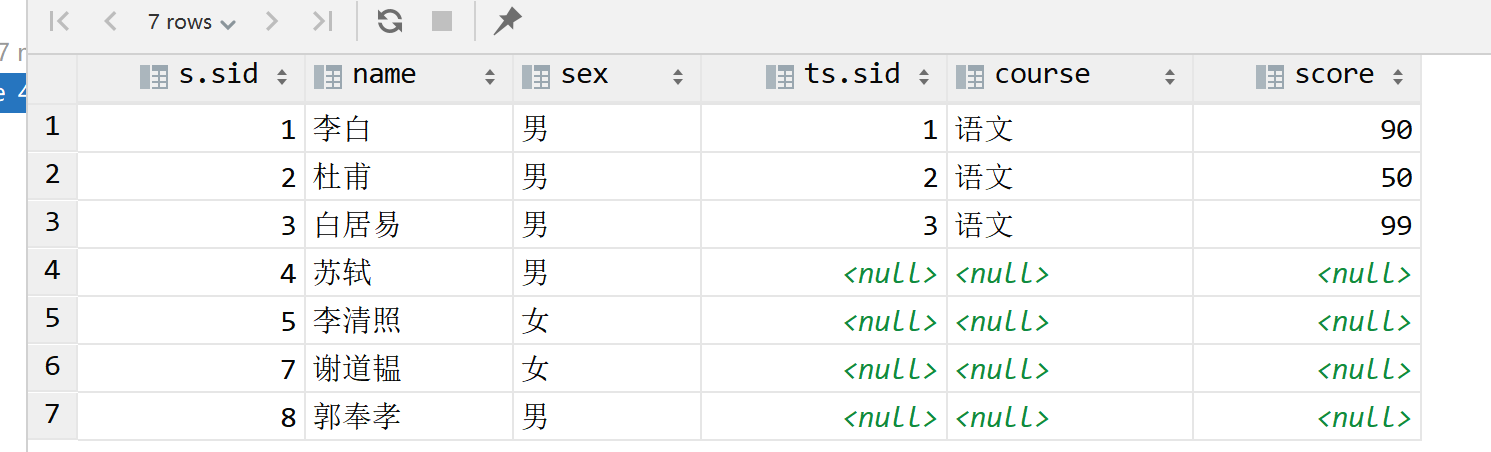Go to previous page of results
Viewport: 1491px width, 452px height.
pyautogui.click(x=111, y=21)
